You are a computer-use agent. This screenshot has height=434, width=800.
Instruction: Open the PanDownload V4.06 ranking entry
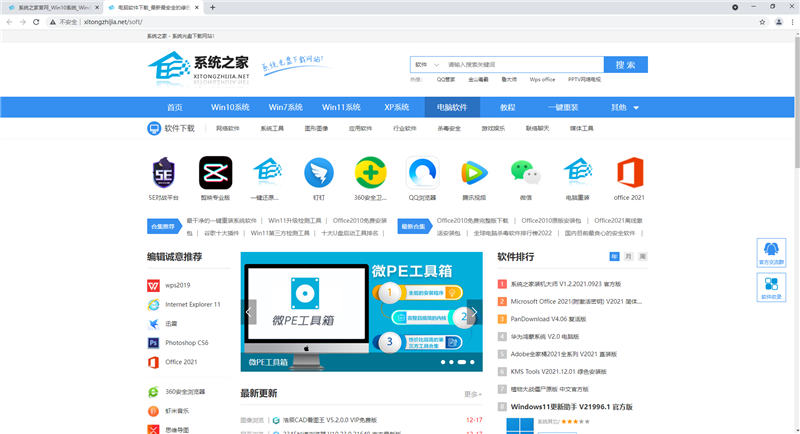coord(548,319)
